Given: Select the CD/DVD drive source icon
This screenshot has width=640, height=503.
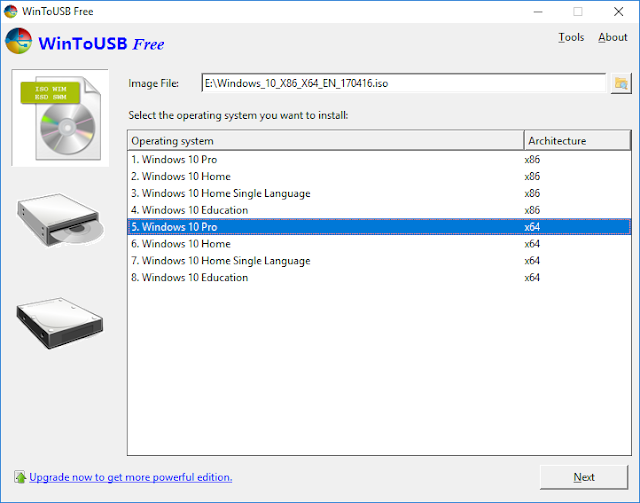Looking at the screenshot, I should [60, 220].
